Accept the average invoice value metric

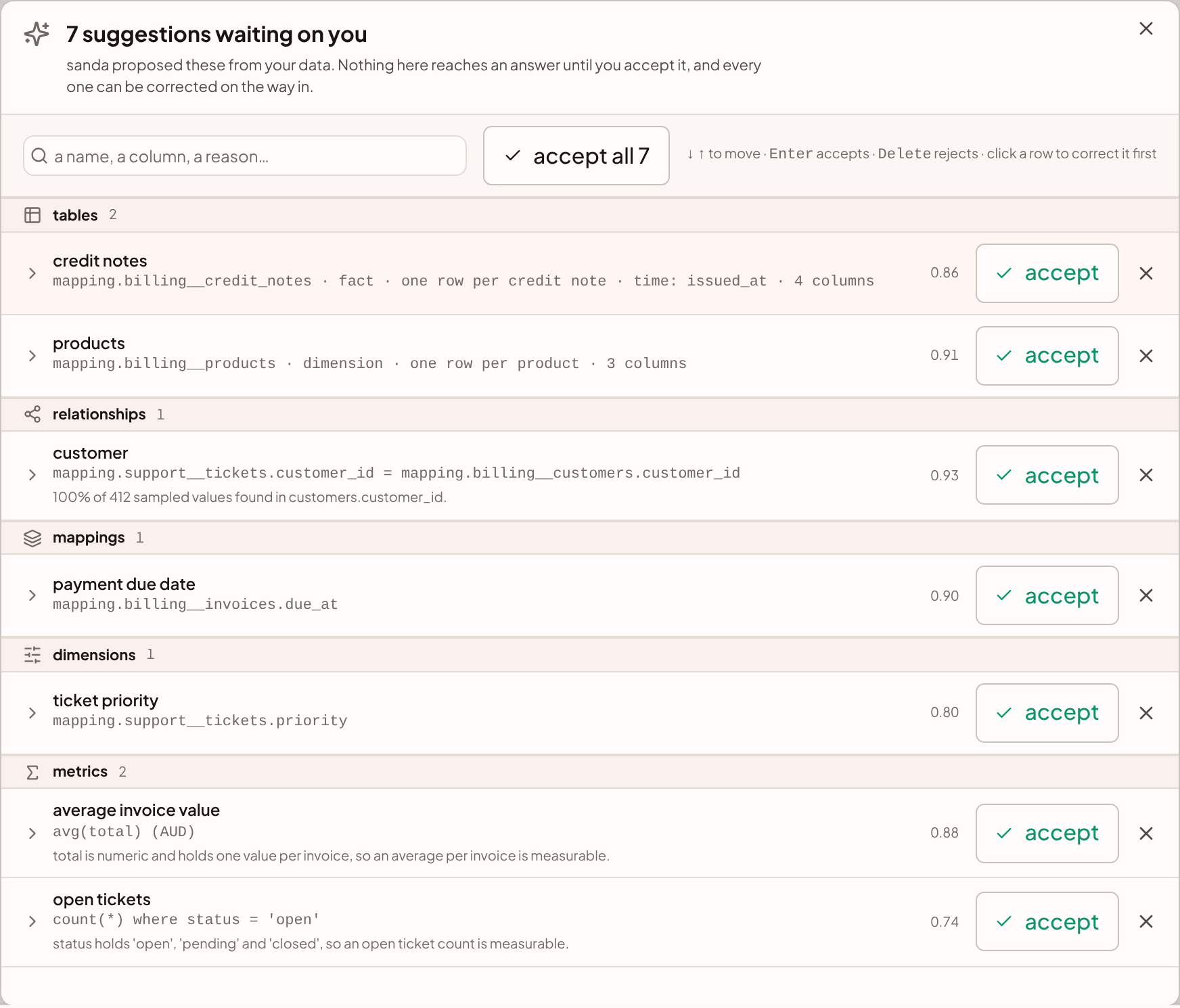1047,833
